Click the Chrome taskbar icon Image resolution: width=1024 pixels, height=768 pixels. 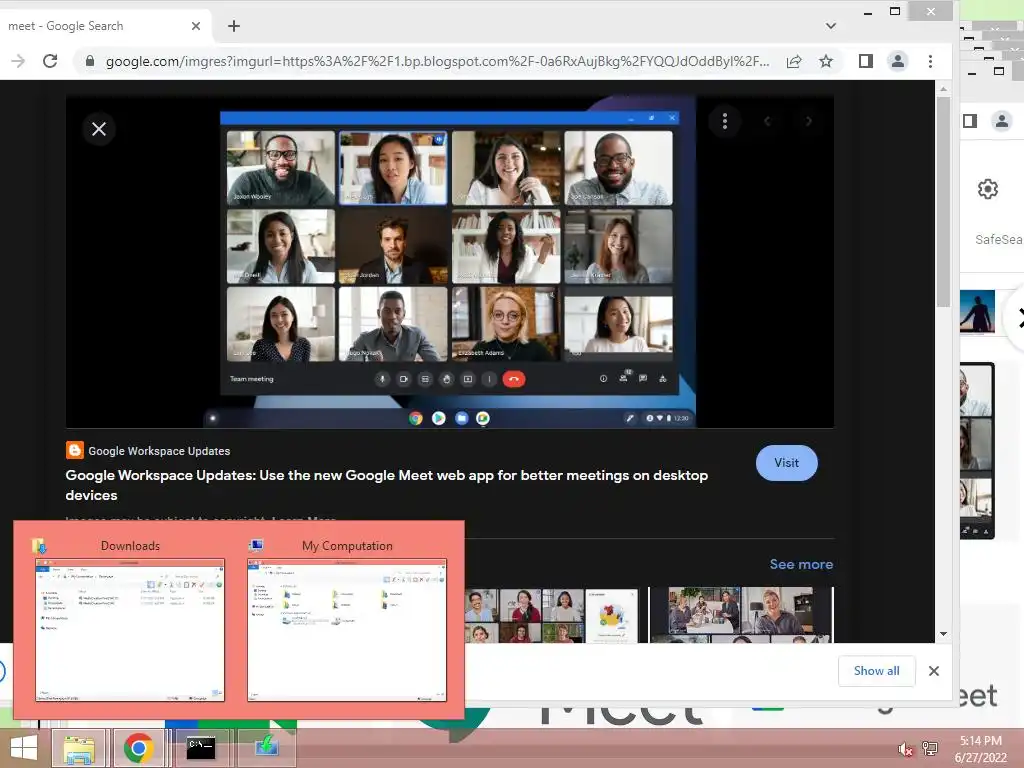pyautogui.click(x=138, y=748)
